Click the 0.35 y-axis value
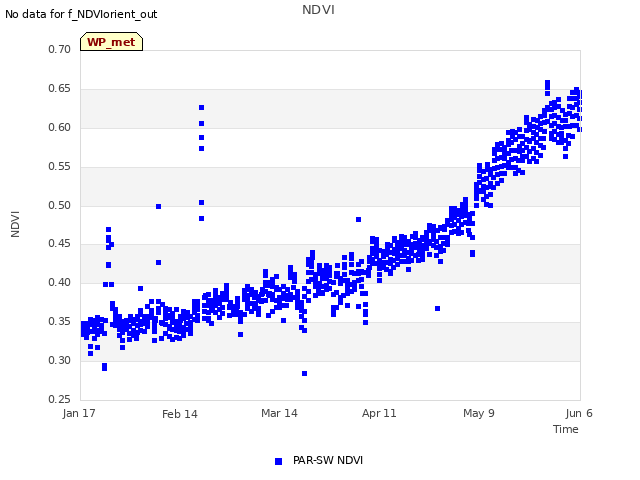 [x=59, y=322]
